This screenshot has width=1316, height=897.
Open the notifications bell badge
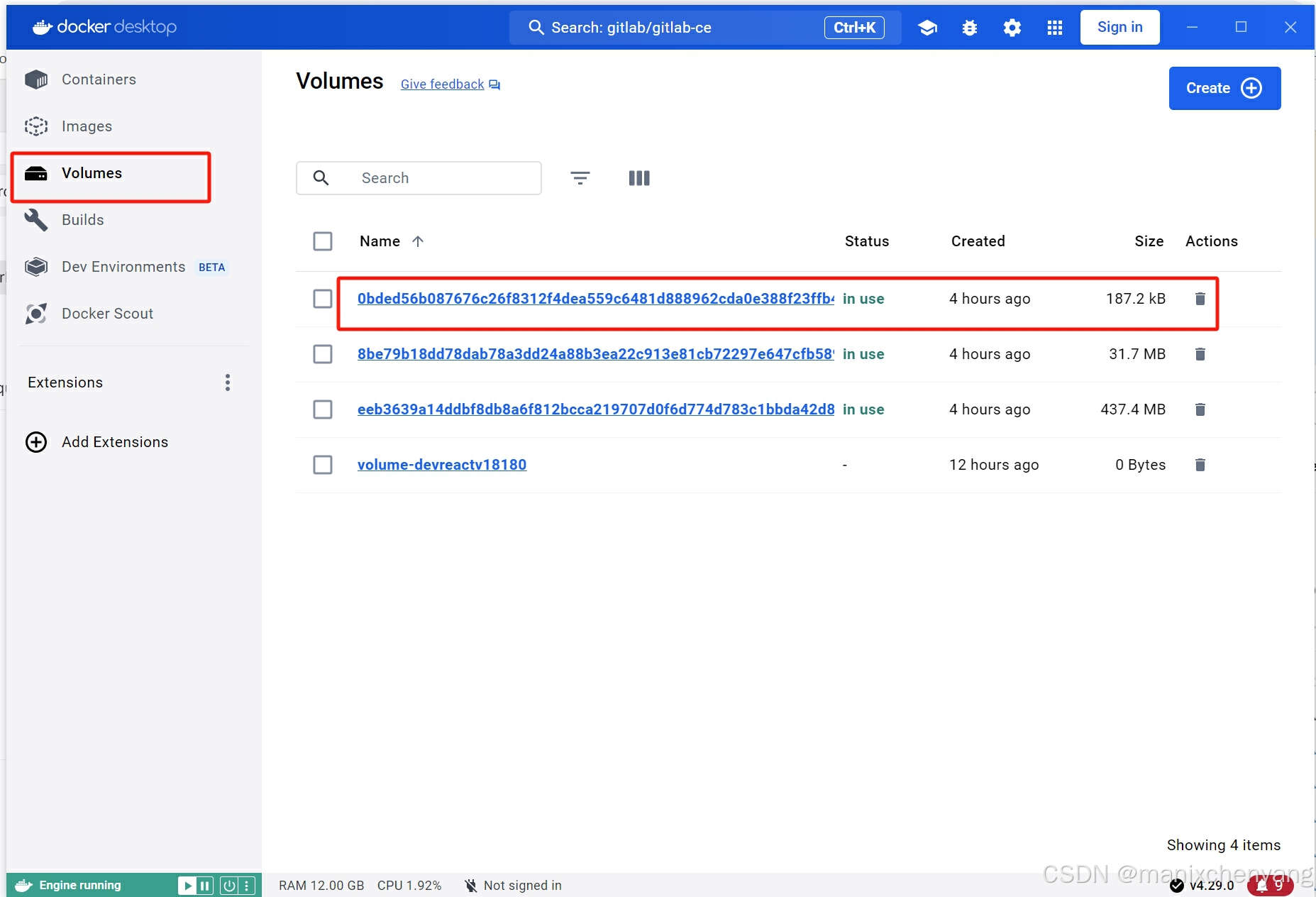coord(1271,886)
